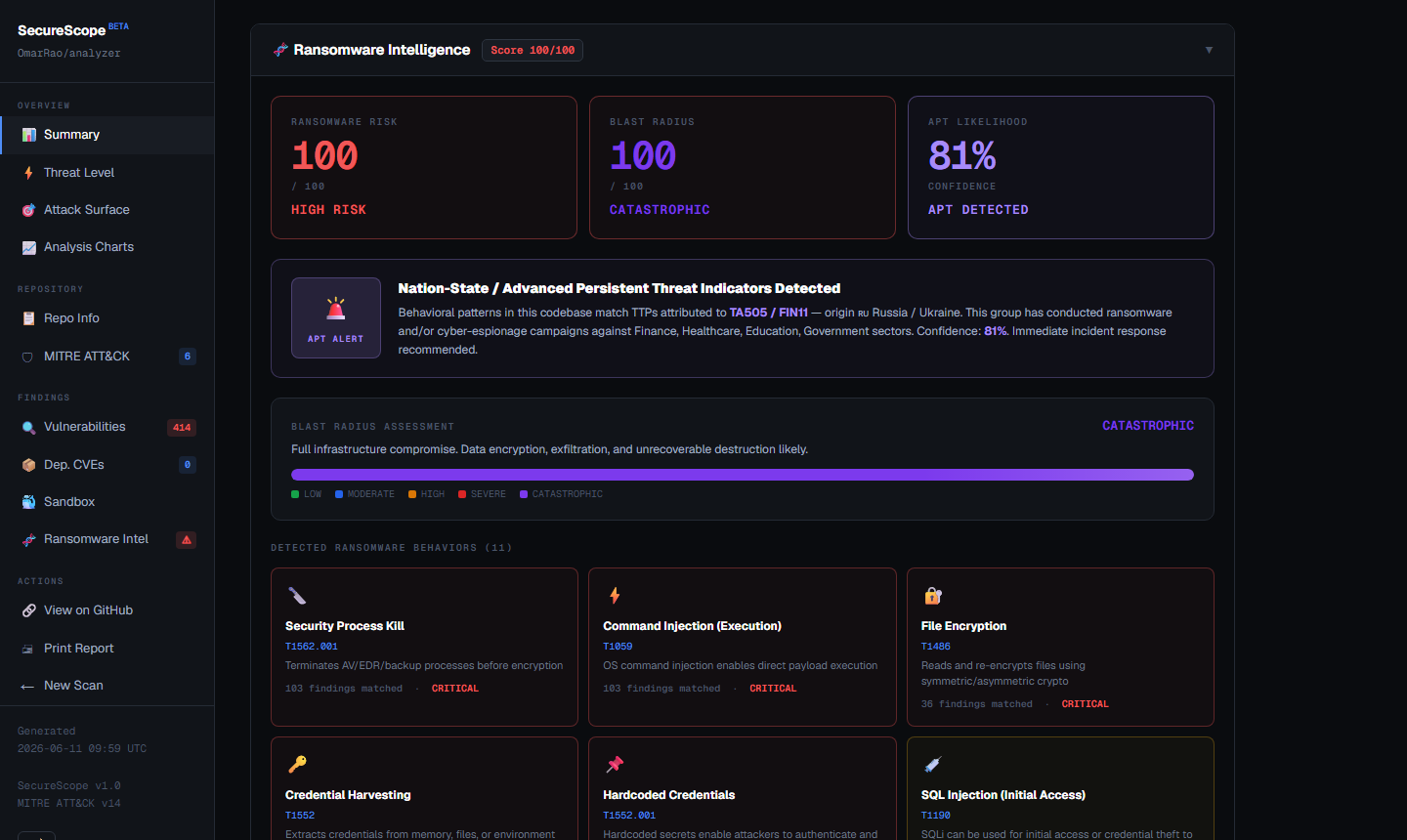Image resolution: width=1407 pixels, height=840 pixels.
Task: Click the Vulnerabilities 414 count badge
Action: (182, 427)
